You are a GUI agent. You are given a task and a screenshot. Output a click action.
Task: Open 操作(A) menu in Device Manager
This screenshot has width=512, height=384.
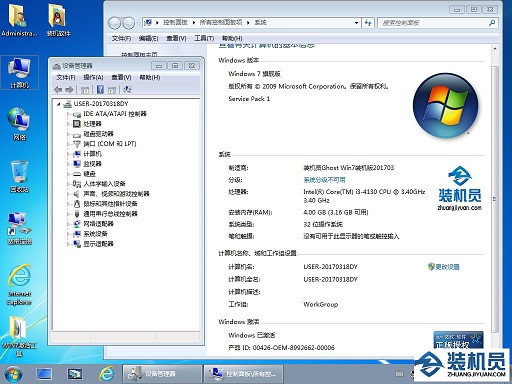pos(93,77)
